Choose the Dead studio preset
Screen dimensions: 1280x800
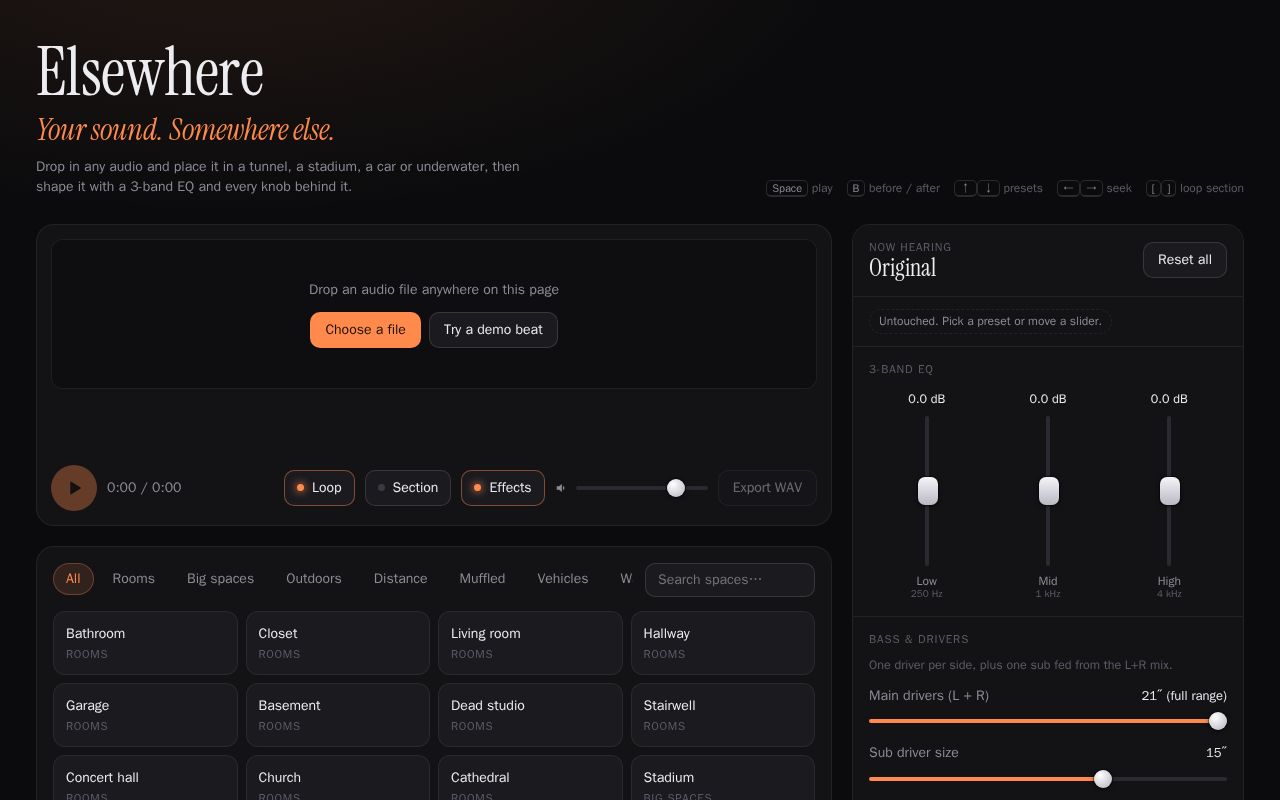[x=530, y=715]
